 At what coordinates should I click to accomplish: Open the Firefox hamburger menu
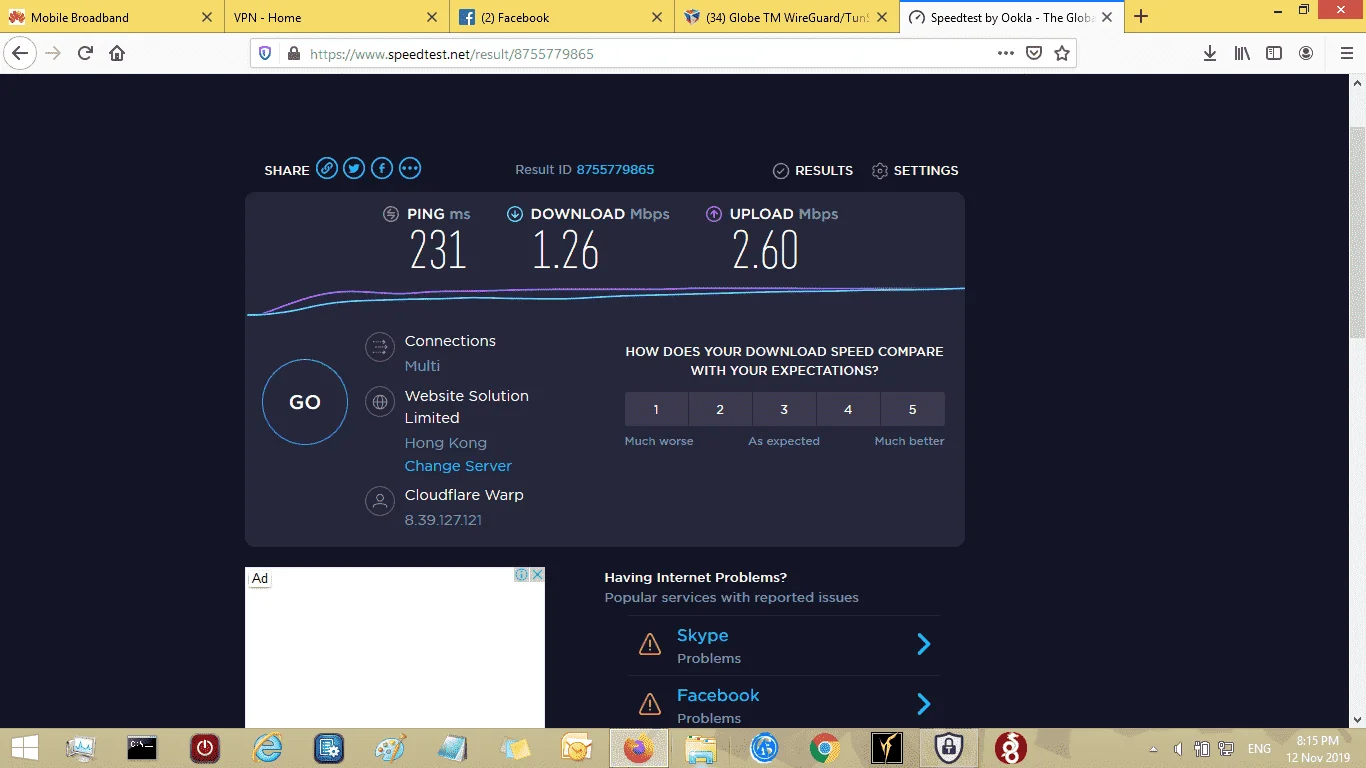1345,53
